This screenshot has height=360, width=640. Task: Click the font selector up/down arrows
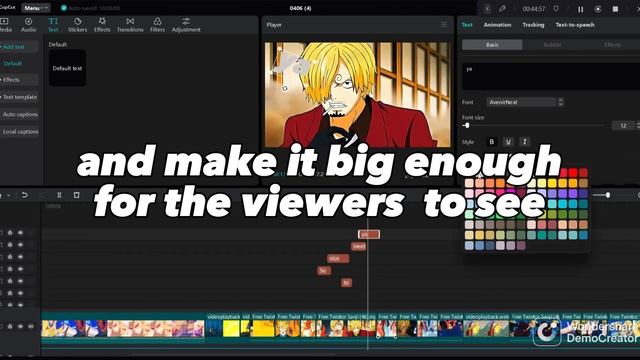click(561, 102)
